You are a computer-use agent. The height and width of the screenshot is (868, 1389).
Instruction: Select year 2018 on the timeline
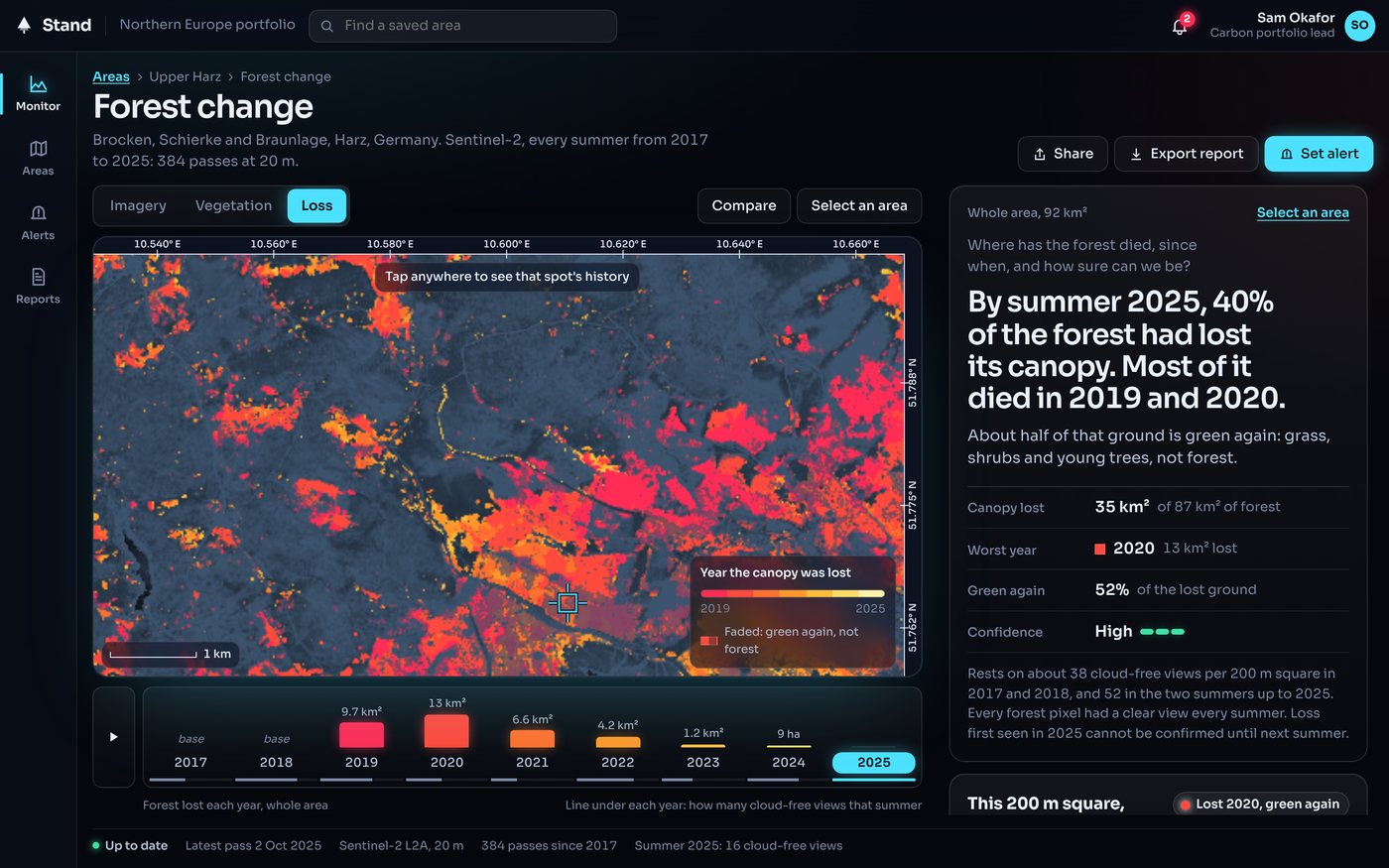(x=276, y=762)
